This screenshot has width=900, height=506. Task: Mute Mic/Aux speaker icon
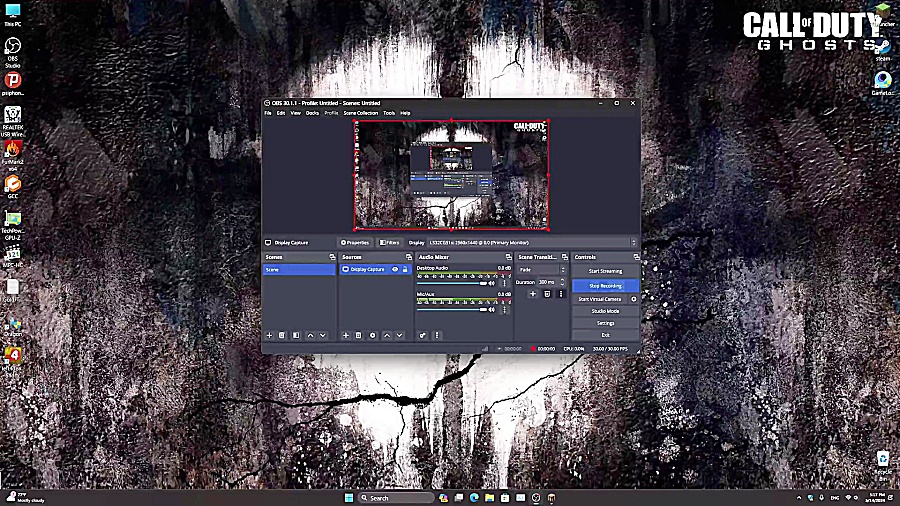tap(491, 310)
